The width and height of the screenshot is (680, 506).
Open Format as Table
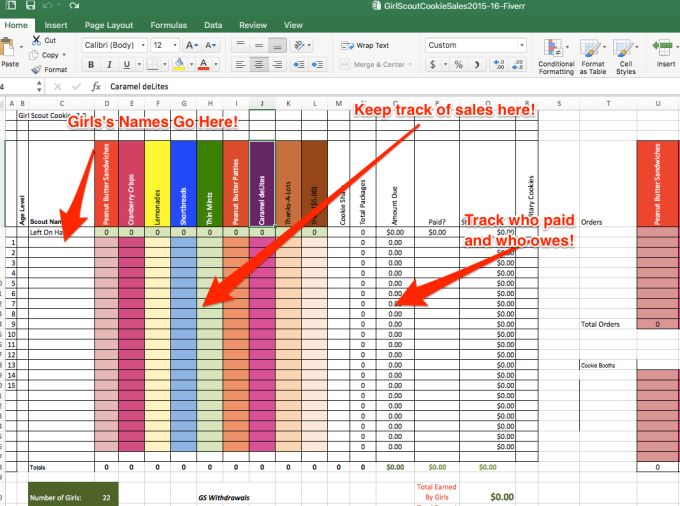tap(593, 57)
